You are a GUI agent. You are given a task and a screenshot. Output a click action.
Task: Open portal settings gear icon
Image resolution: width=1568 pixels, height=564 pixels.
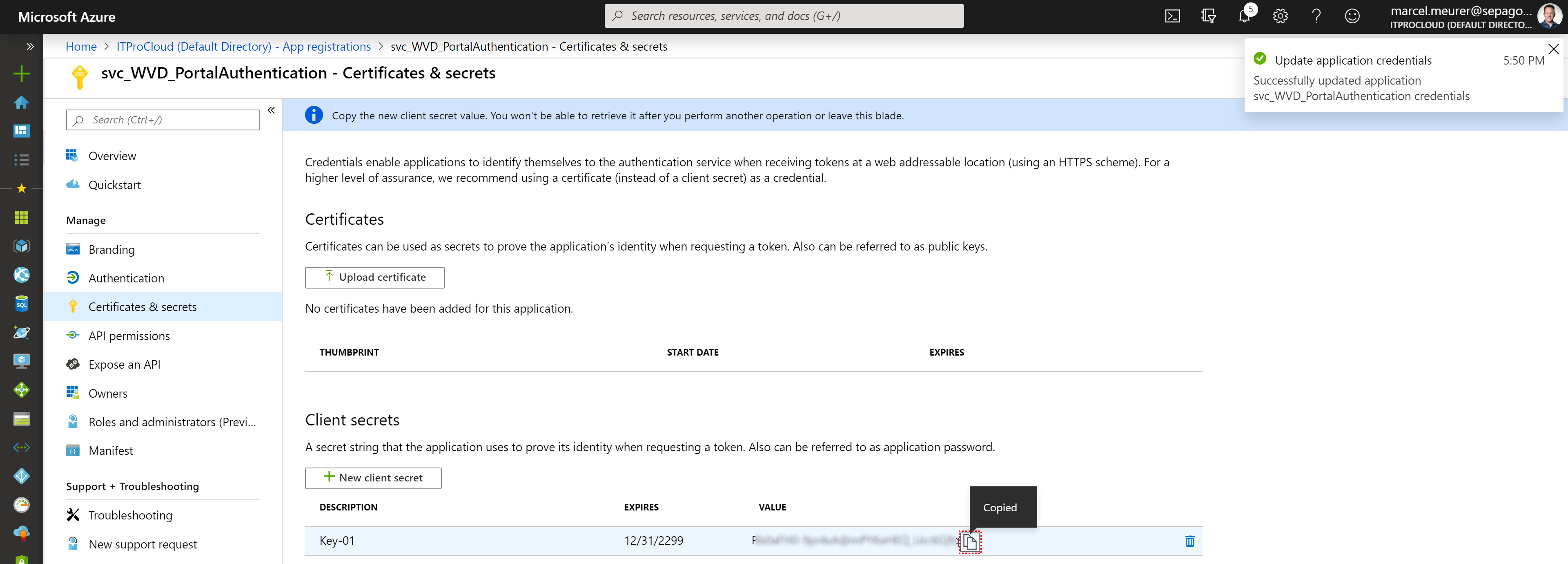tap(1280, 16)
